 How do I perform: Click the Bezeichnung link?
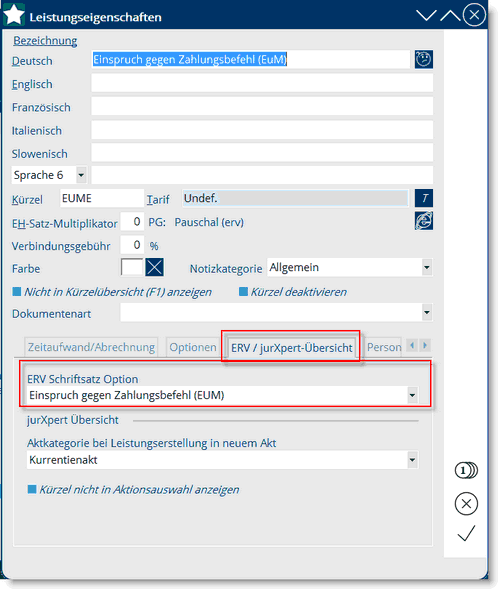pyautogui.click(x=45, y=40)
